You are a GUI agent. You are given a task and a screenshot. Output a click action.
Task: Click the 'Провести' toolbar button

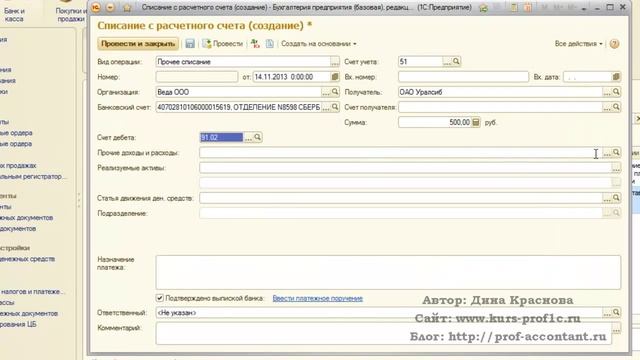point(222,44)
